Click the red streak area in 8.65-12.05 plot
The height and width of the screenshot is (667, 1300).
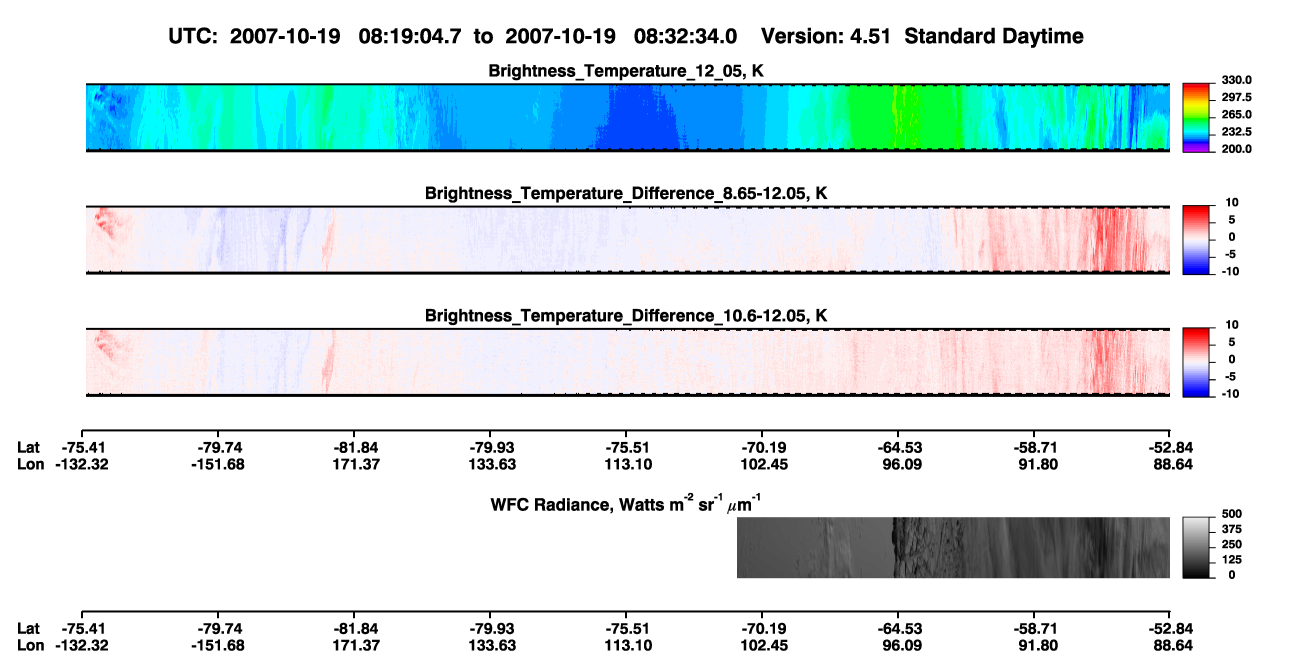tap(1108, 239)
